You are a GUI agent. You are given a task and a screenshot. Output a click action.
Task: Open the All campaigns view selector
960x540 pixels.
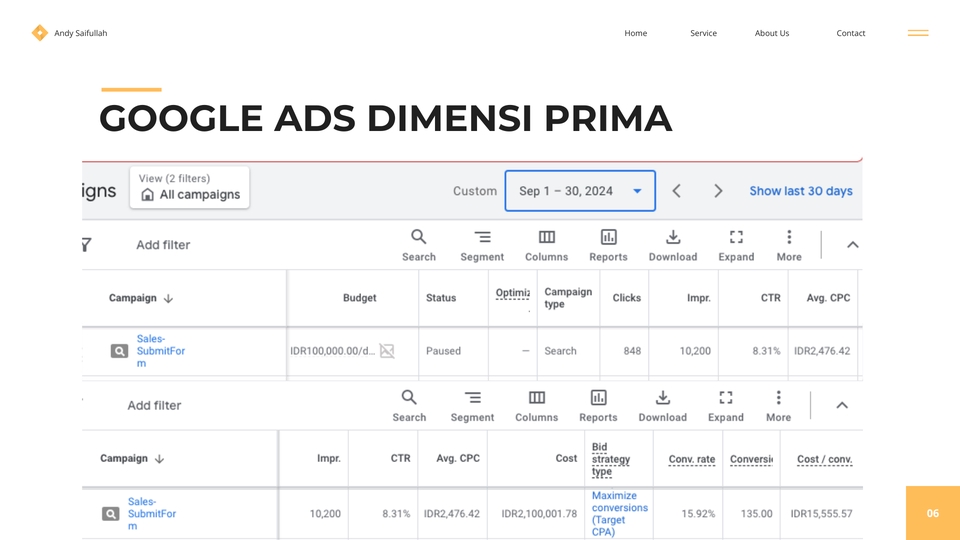[x=190, y=194]
